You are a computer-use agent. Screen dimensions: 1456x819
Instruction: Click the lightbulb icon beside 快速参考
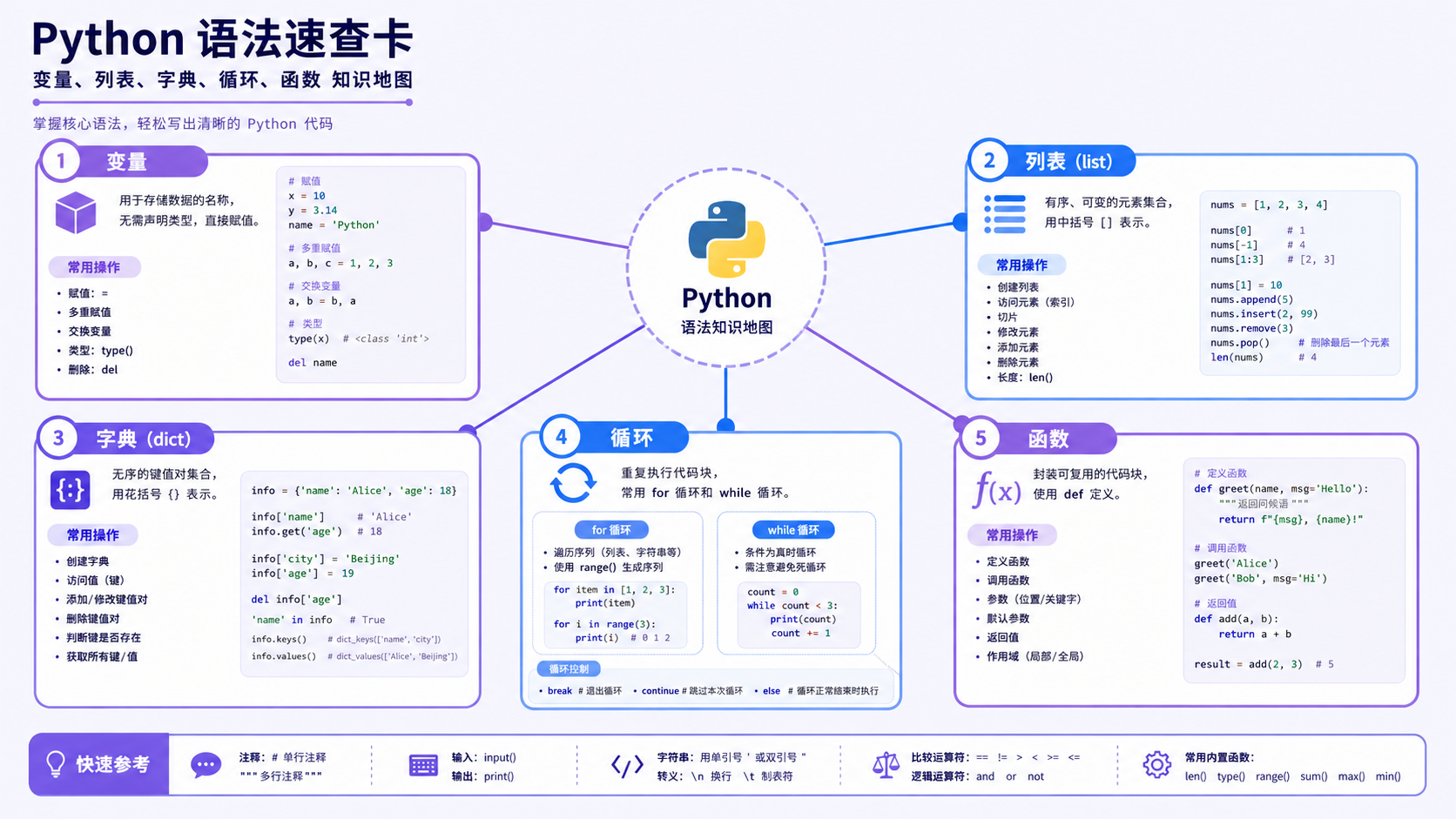[56, 764]
